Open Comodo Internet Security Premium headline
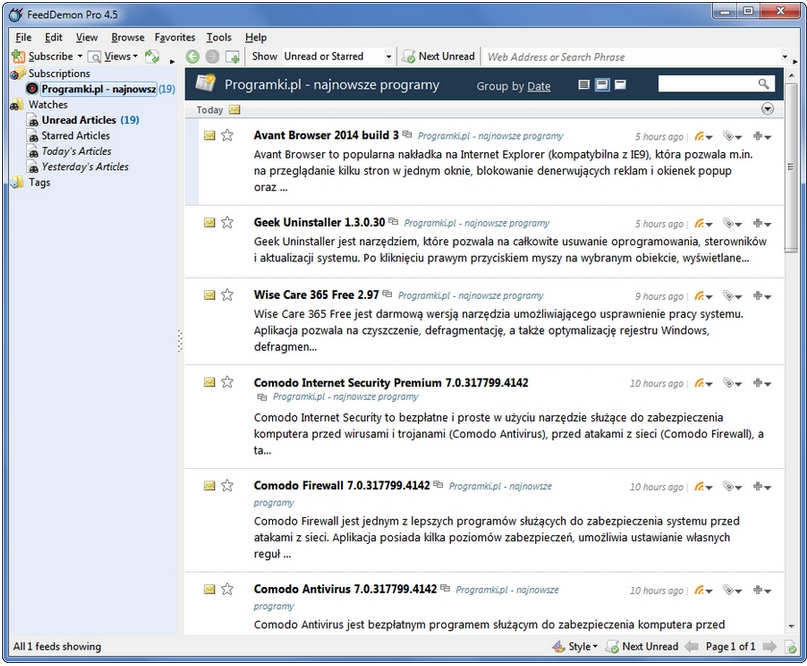This screenshot has height=666, width=807. 391,382
